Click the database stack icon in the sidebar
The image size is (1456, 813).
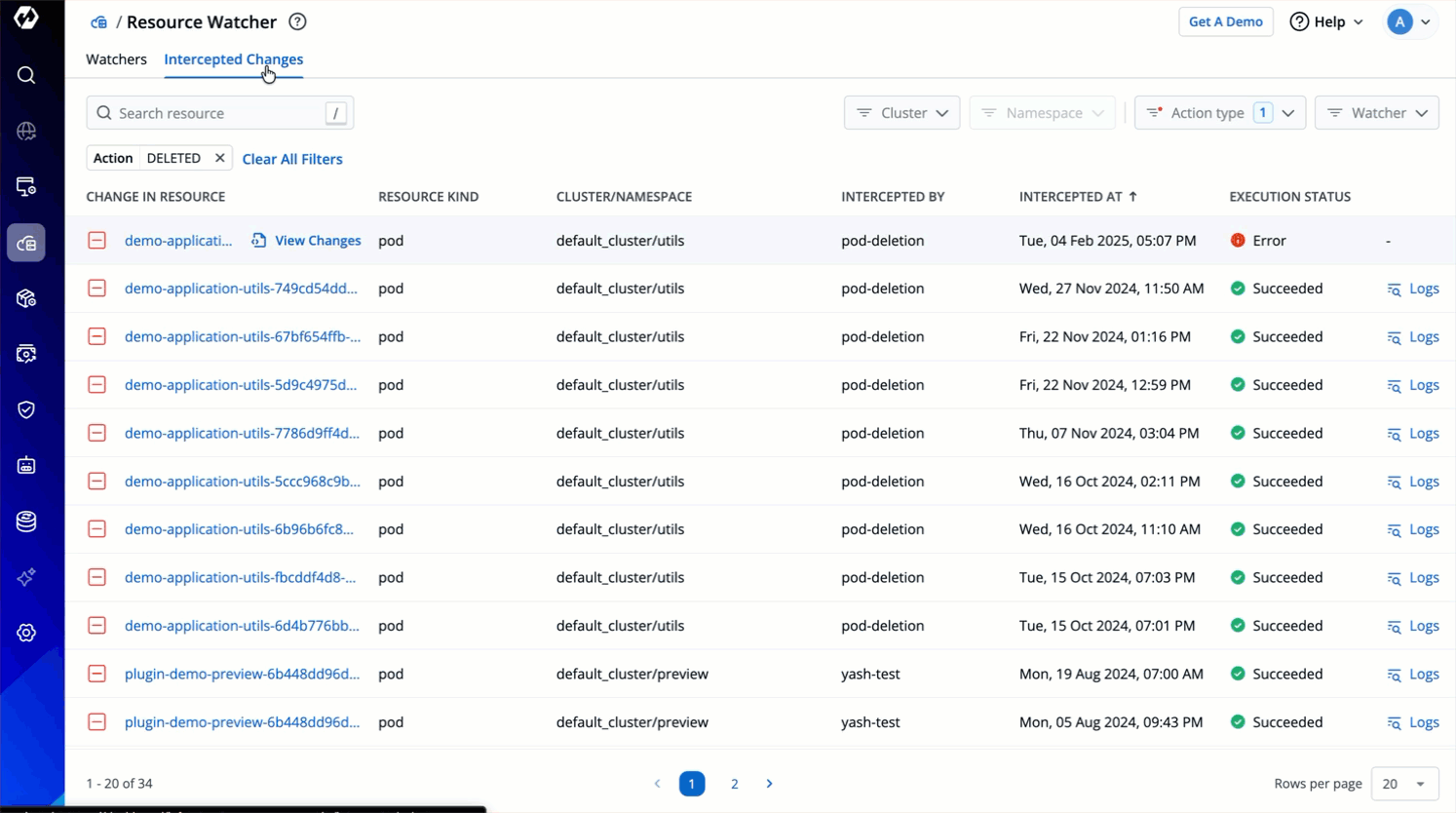click(x=26, y=522)
